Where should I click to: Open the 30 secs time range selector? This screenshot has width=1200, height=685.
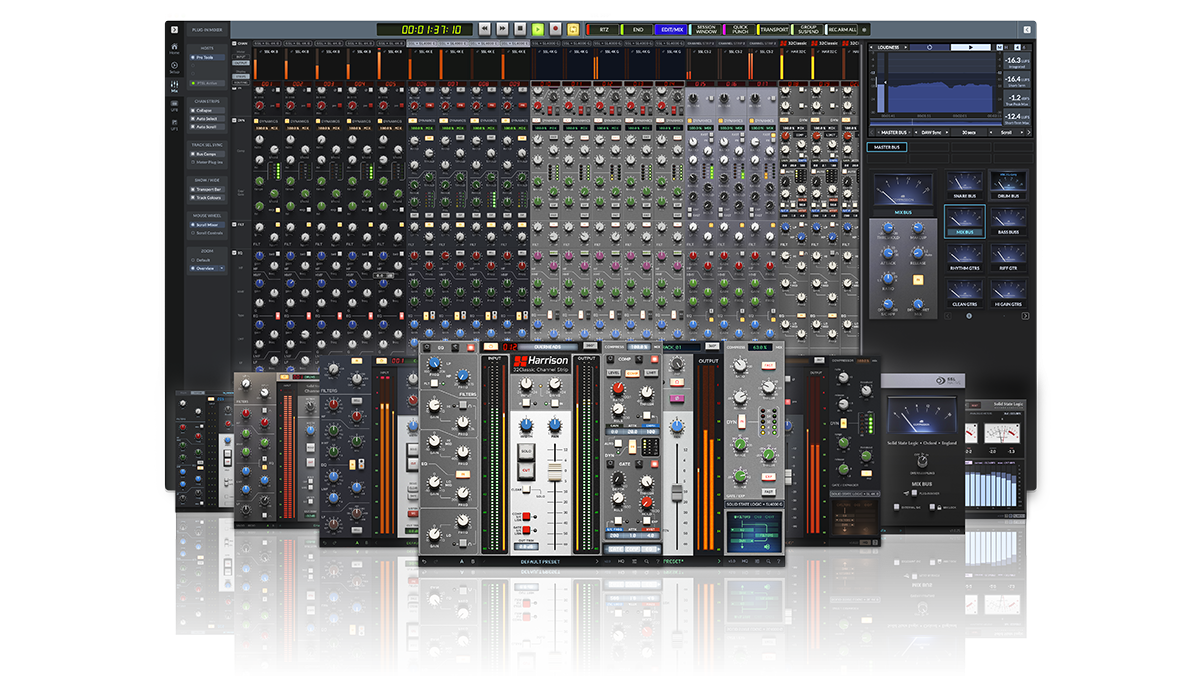click(x=969, y=132)
